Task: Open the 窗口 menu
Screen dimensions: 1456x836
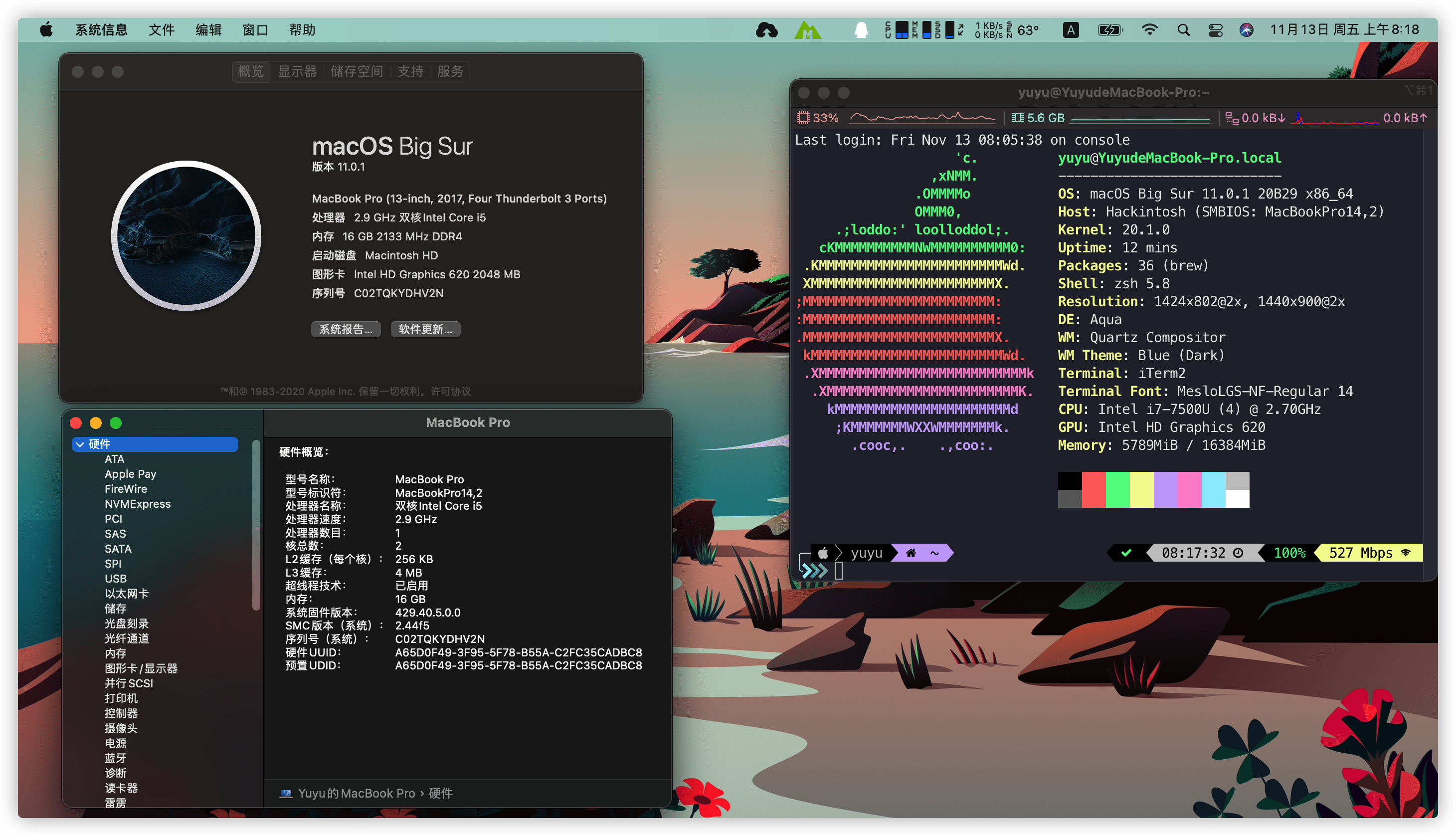Action: (255, 30)
